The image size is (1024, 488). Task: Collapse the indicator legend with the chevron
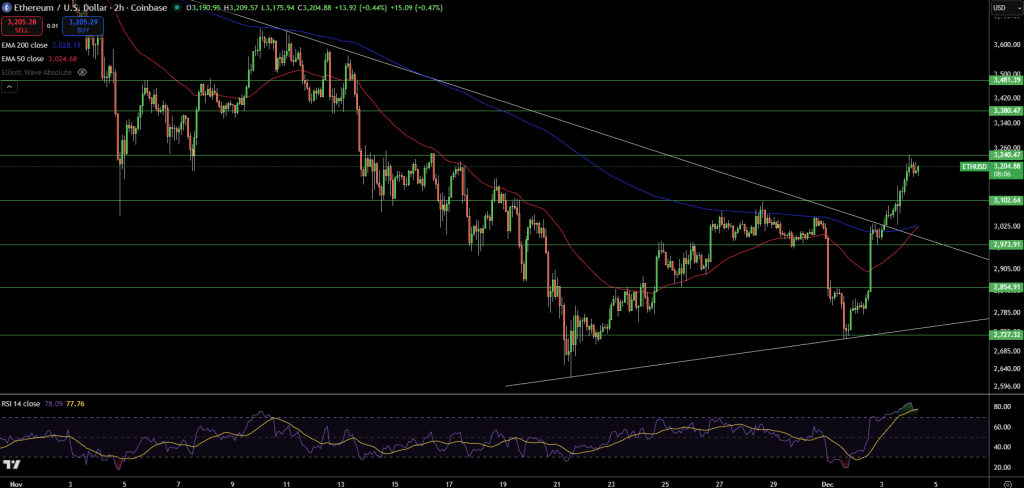tap(10, 86)
